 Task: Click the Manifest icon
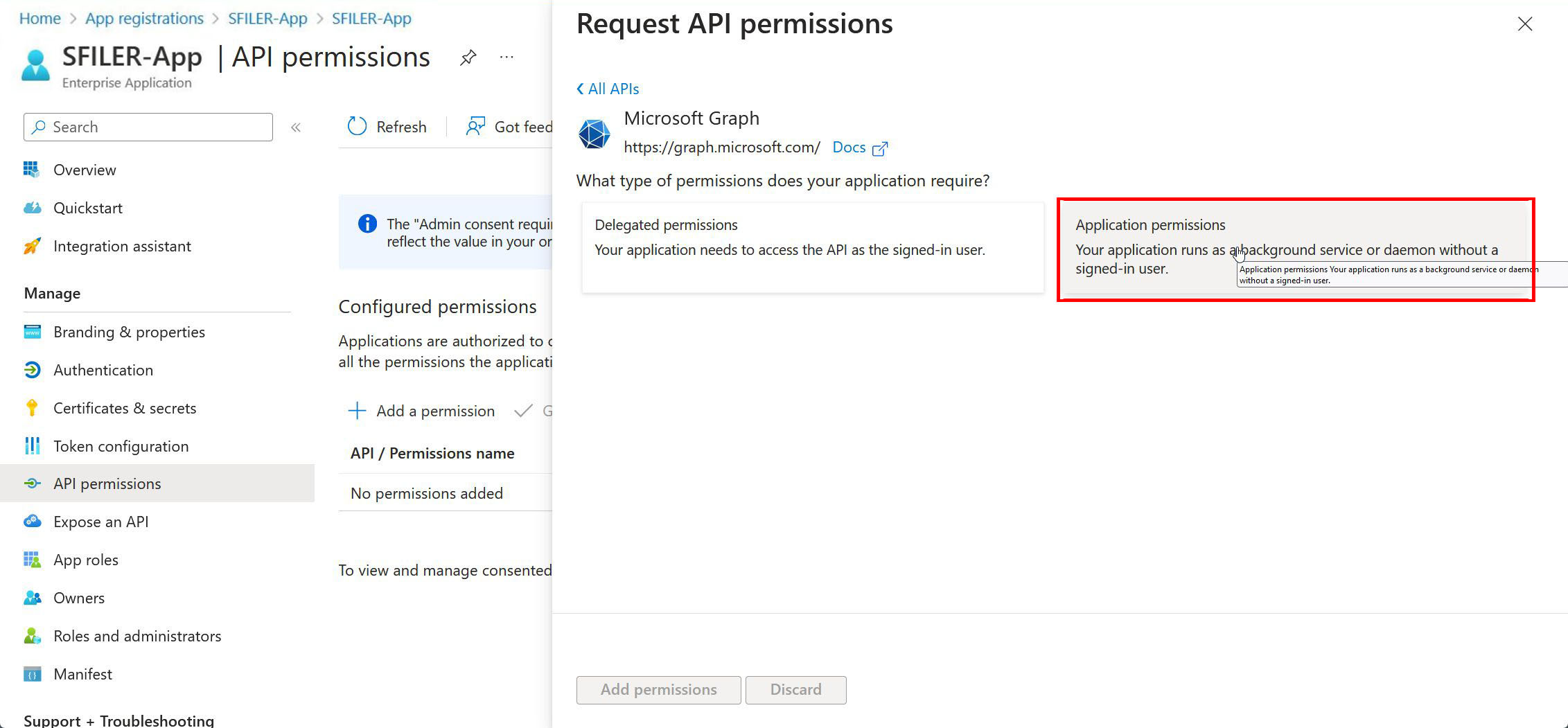coord(32,674)
